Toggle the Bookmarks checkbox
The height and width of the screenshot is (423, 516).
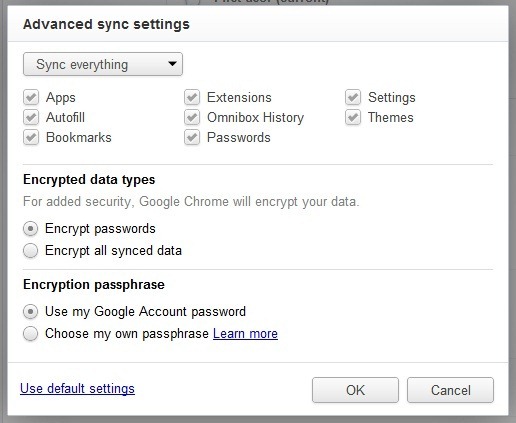(31, 137)
